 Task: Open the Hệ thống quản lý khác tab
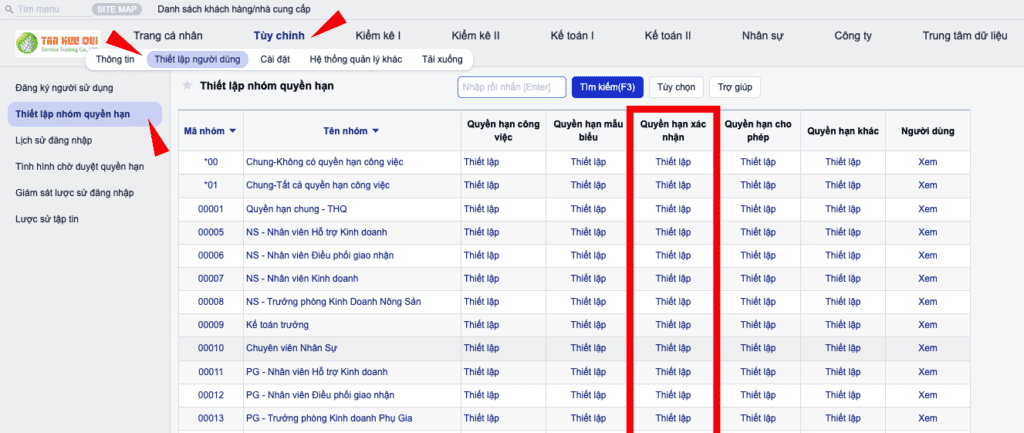click(355, 59)
